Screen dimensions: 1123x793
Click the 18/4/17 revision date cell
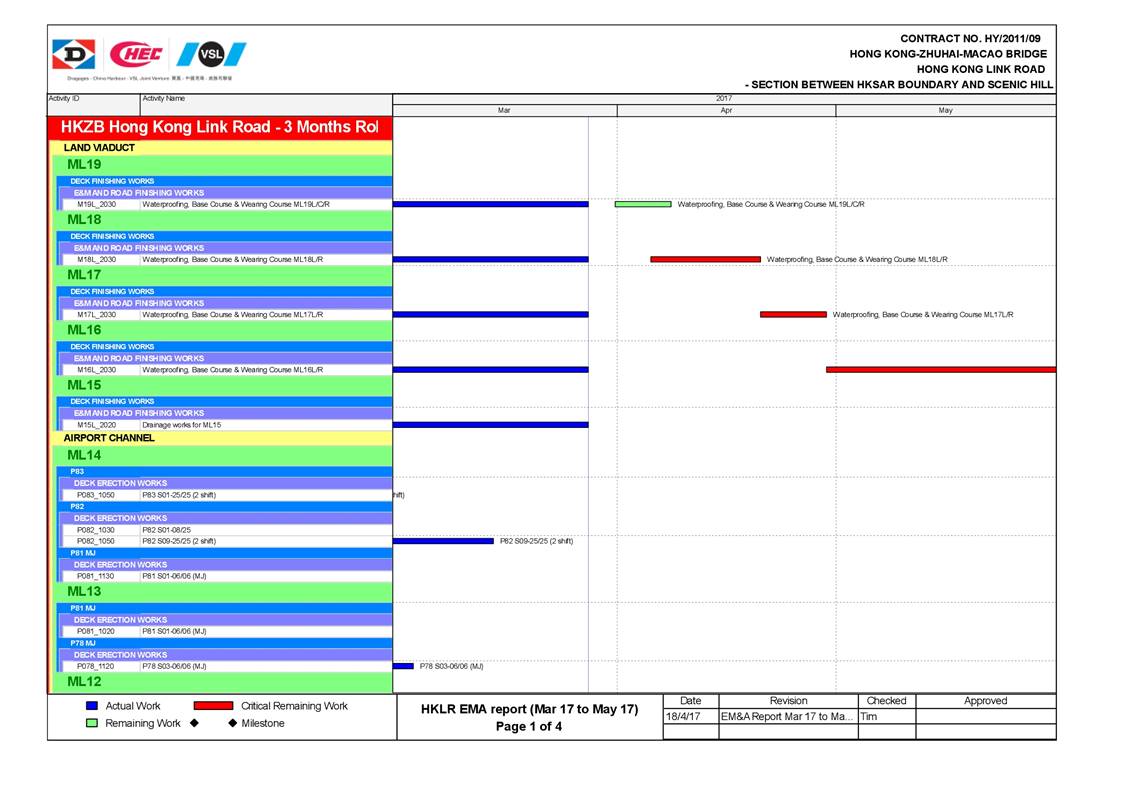(x=690, y=717)
